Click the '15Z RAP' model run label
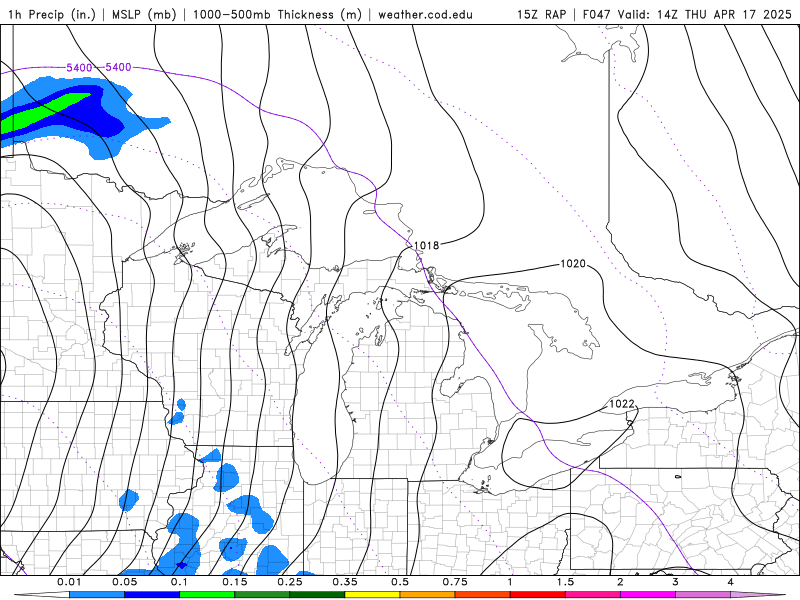The height and width of the screenshot is (600, 800). click(x=541, y=14)
